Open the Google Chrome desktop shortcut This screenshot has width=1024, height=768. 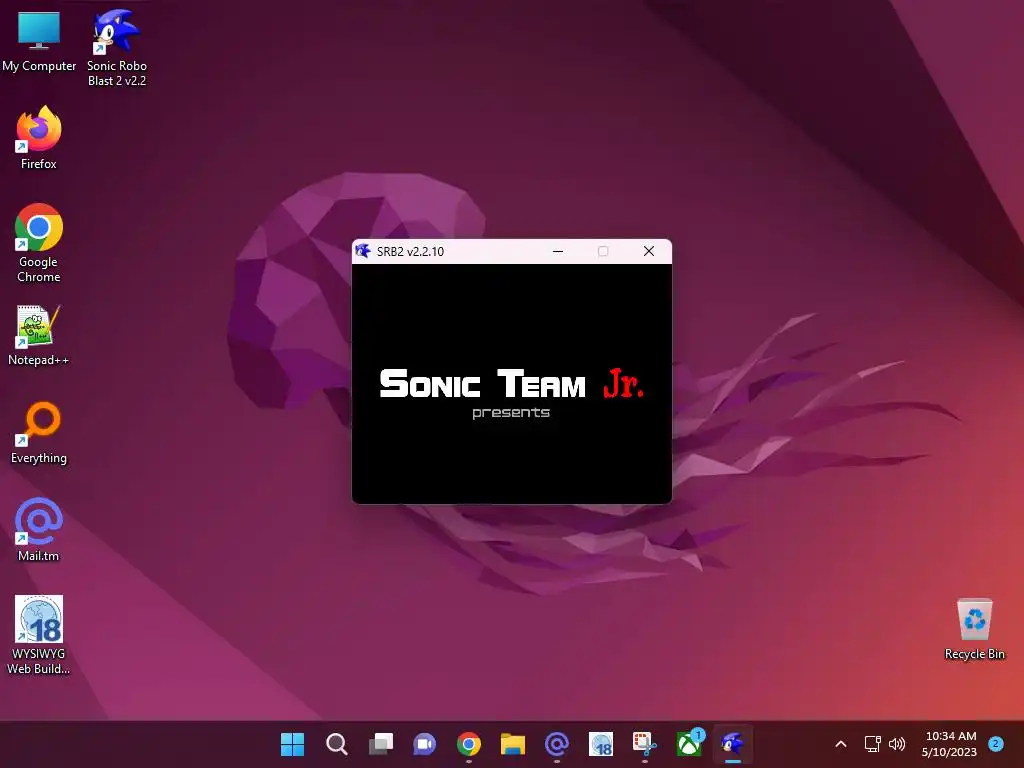click(39, 243)
